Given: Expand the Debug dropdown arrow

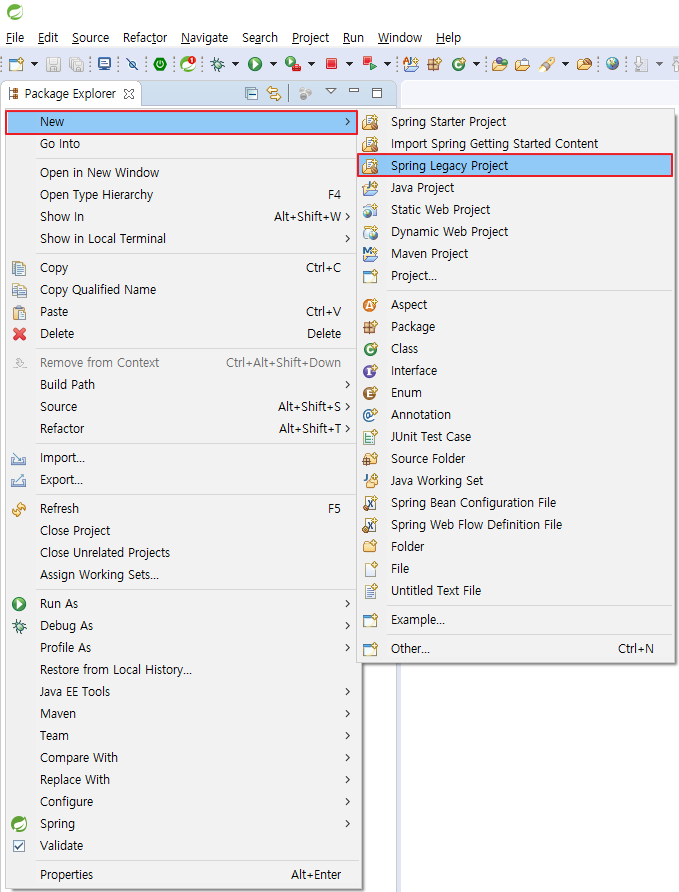Looking at the screenshot, I should tap(235, 64).
